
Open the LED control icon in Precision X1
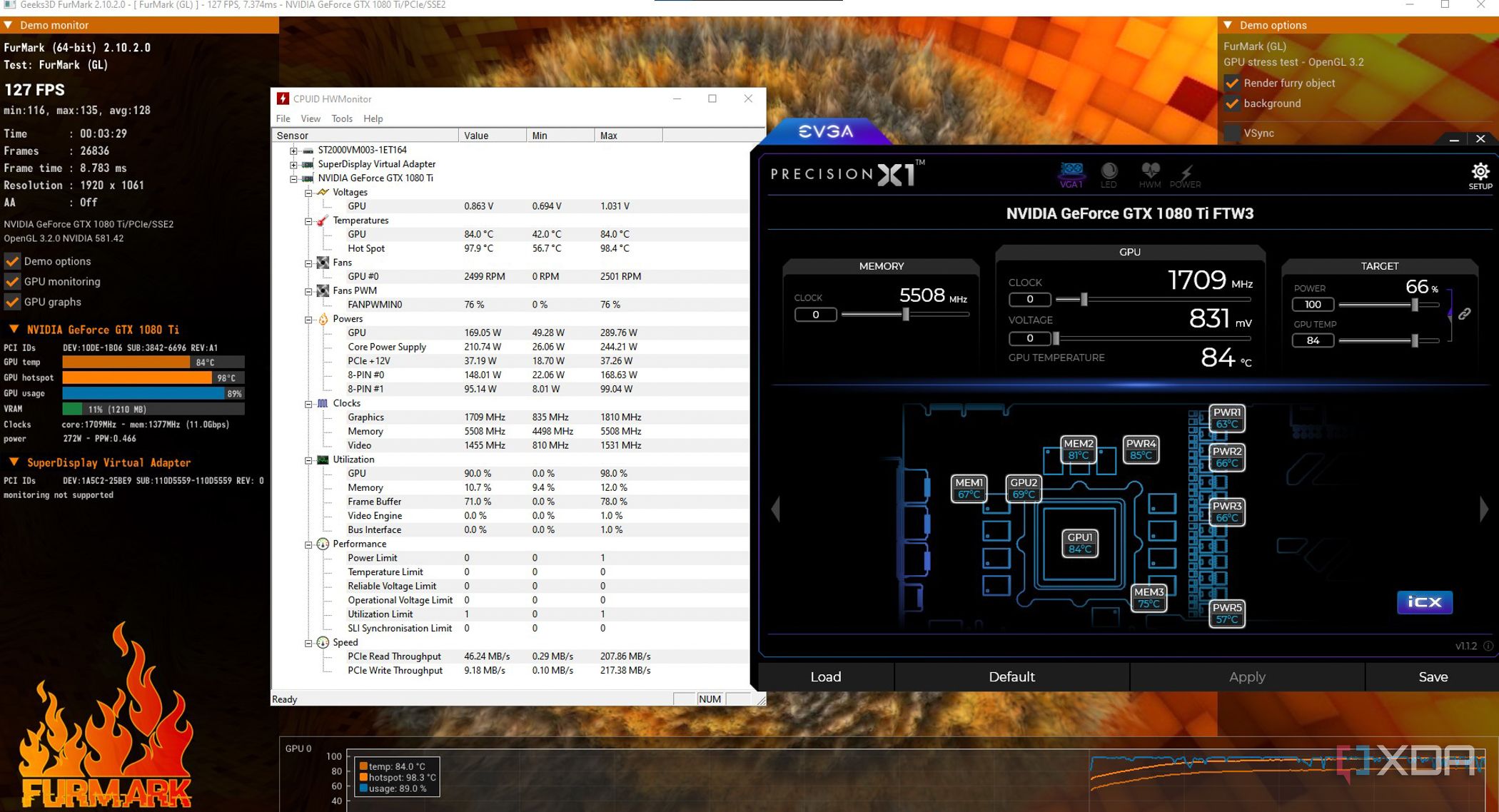(1109, 174)
